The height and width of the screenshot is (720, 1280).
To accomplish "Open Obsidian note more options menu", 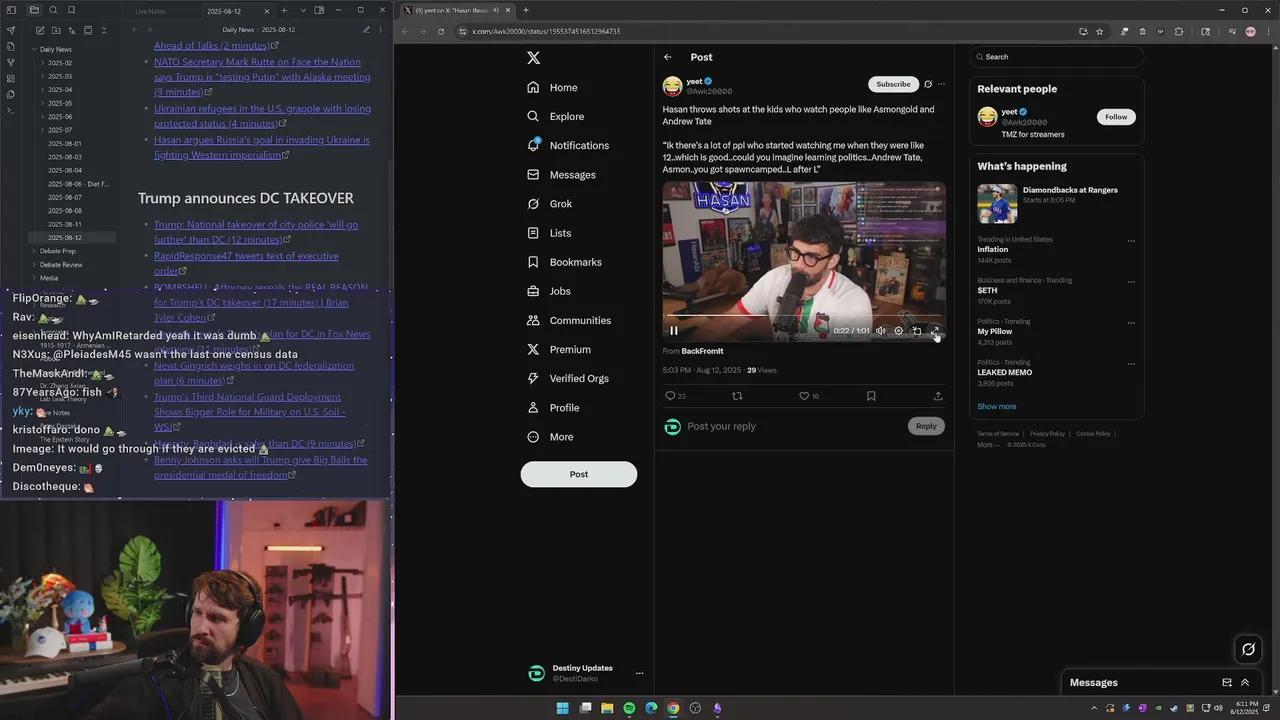I will tap(381, 30).
